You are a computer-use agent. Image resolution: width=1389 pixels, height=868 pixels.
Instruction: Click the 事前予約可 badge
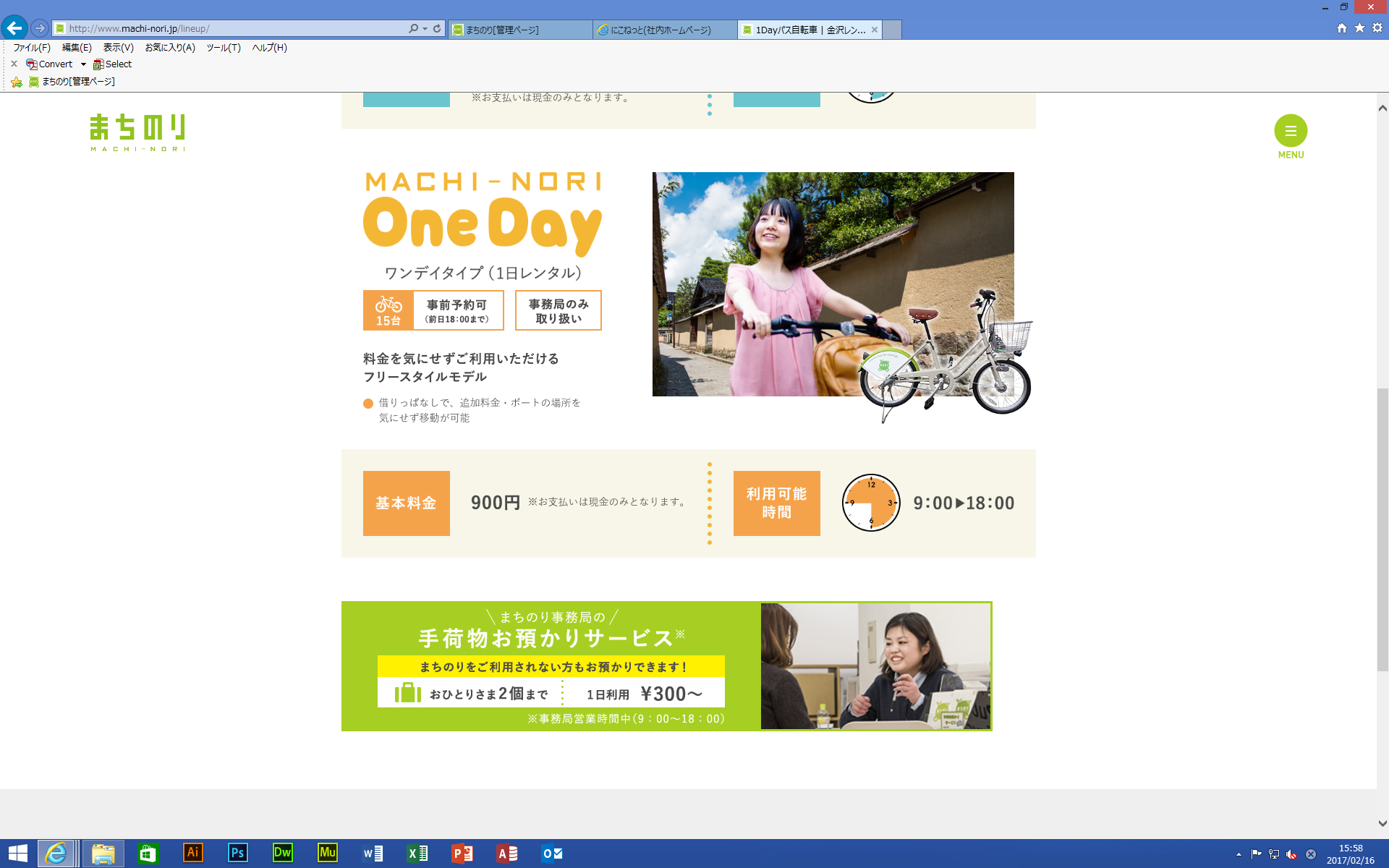coord(457,310)
